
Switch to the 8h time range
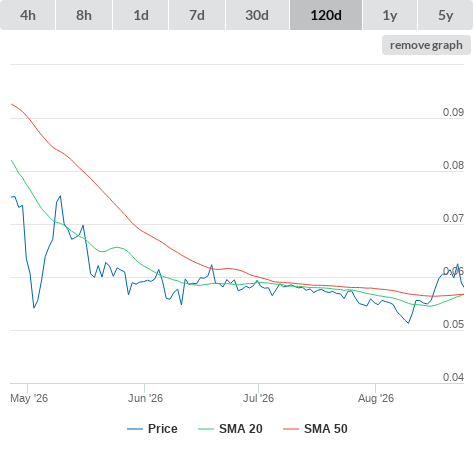click(x=84, y=15)
